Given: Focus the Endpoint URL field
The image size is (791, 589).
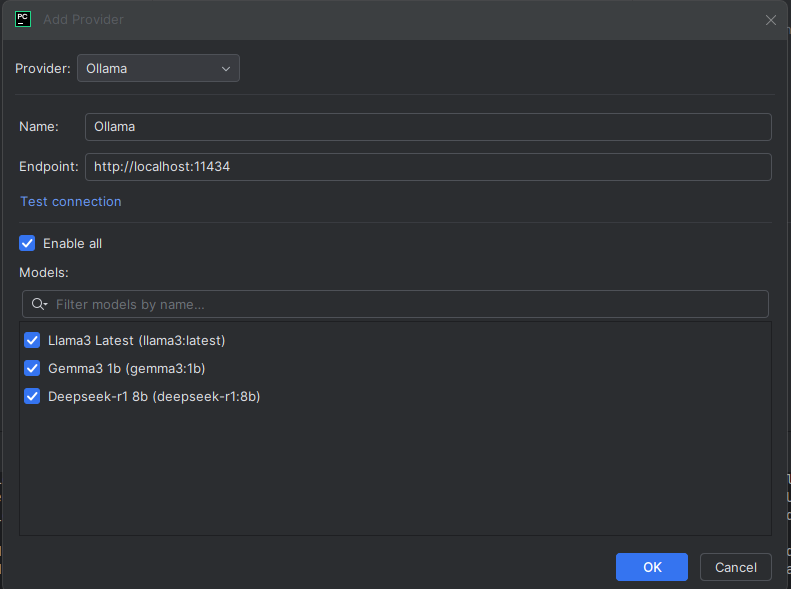Looking at the screenshot, I should tap(428, 167).
